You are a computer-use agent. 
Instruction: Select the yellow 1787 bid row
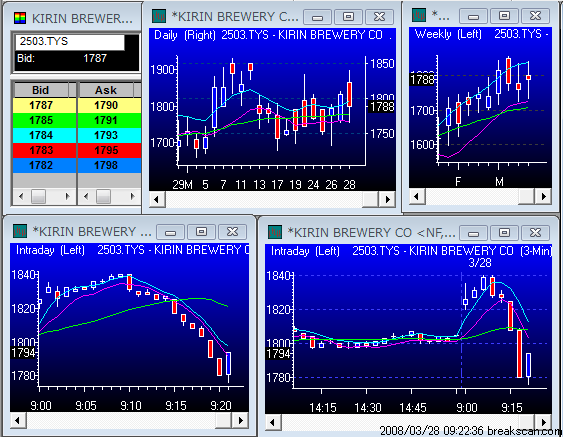[x=45, y=105]
